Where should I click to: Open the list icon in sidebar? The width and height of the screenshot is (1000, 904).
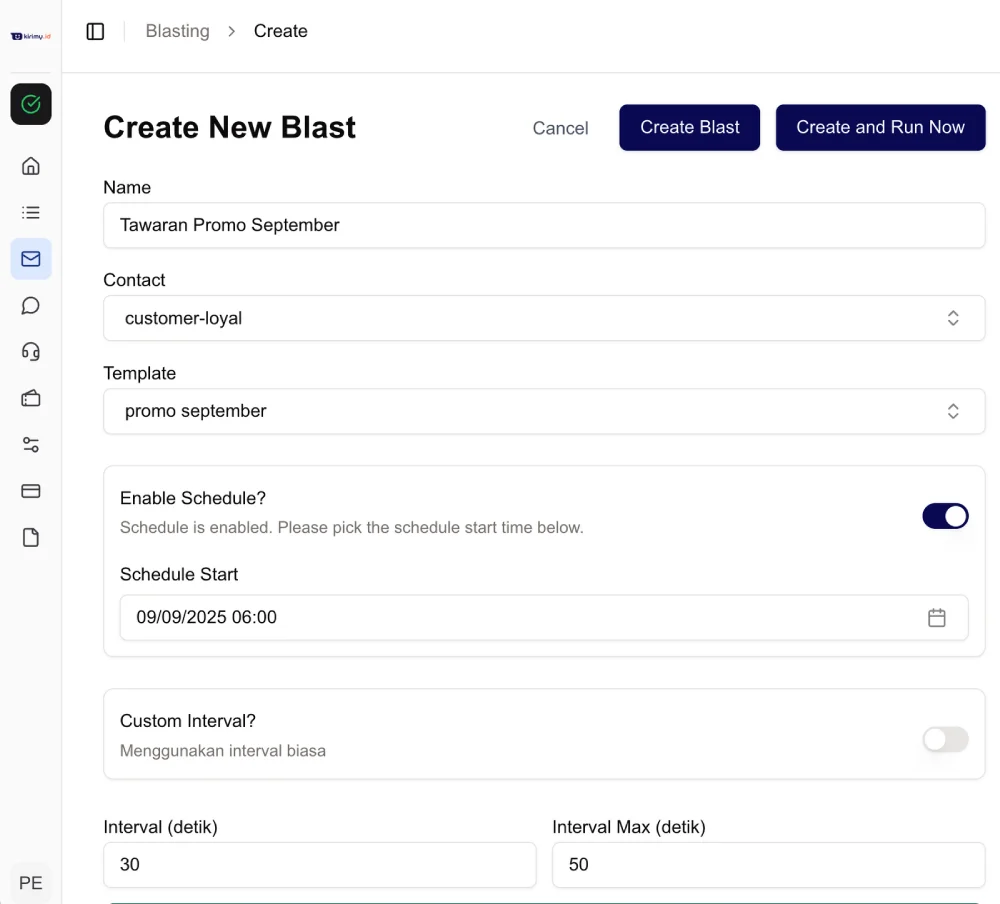click(31, 212)
